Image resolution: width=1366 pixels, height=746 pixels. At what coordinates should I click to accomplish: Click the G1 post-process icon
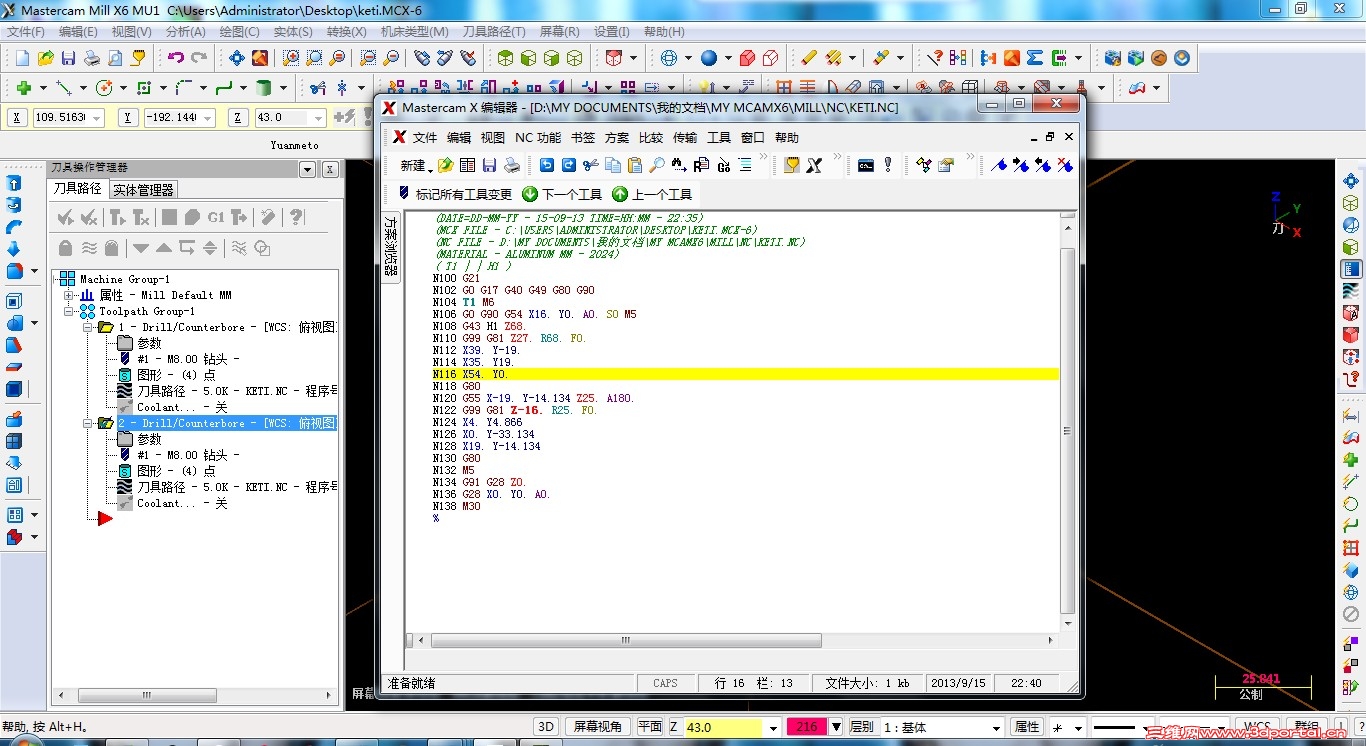215,217
